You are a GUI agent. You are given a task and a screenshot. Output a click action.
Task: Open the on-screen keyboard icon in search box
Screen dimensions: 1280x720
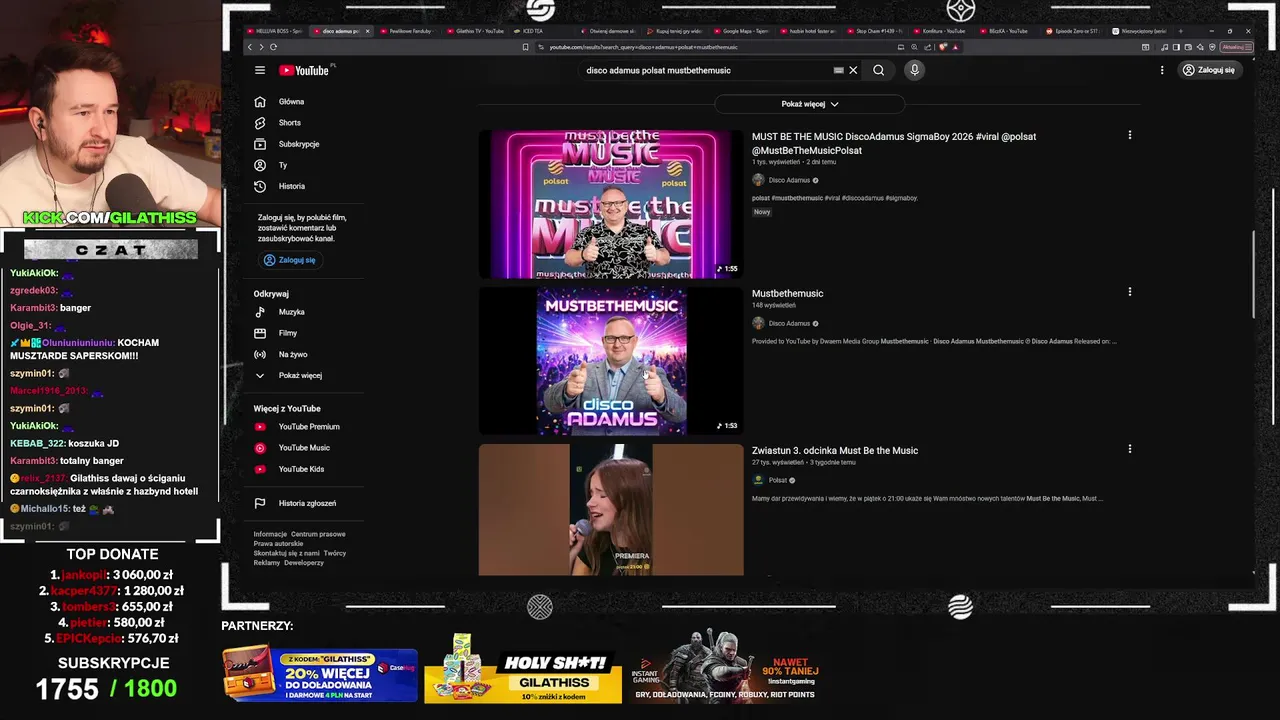[838, 70]
